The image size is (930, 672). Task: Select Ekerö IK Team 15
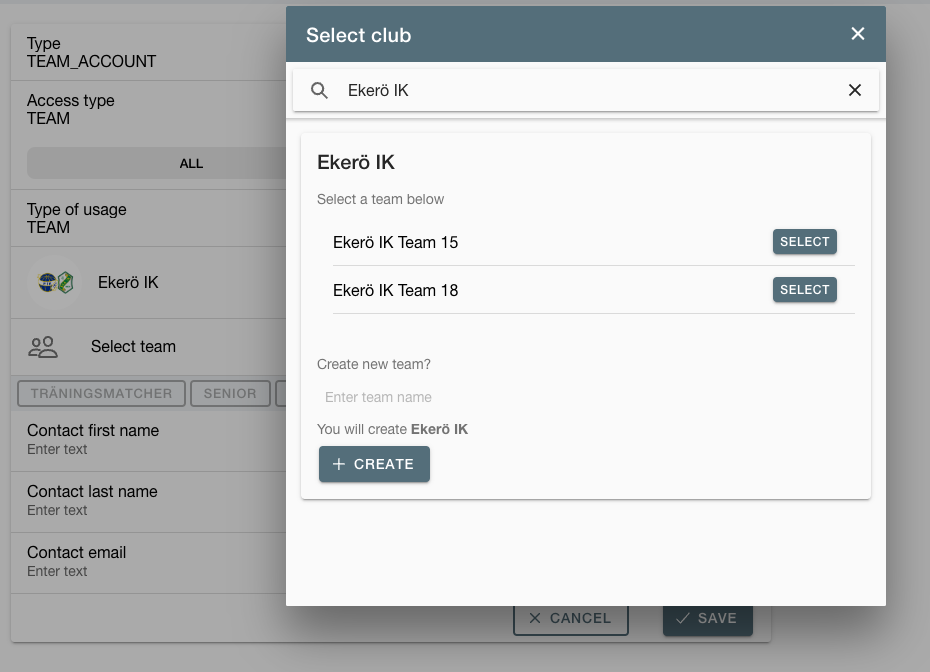click(x=804, y=241)
